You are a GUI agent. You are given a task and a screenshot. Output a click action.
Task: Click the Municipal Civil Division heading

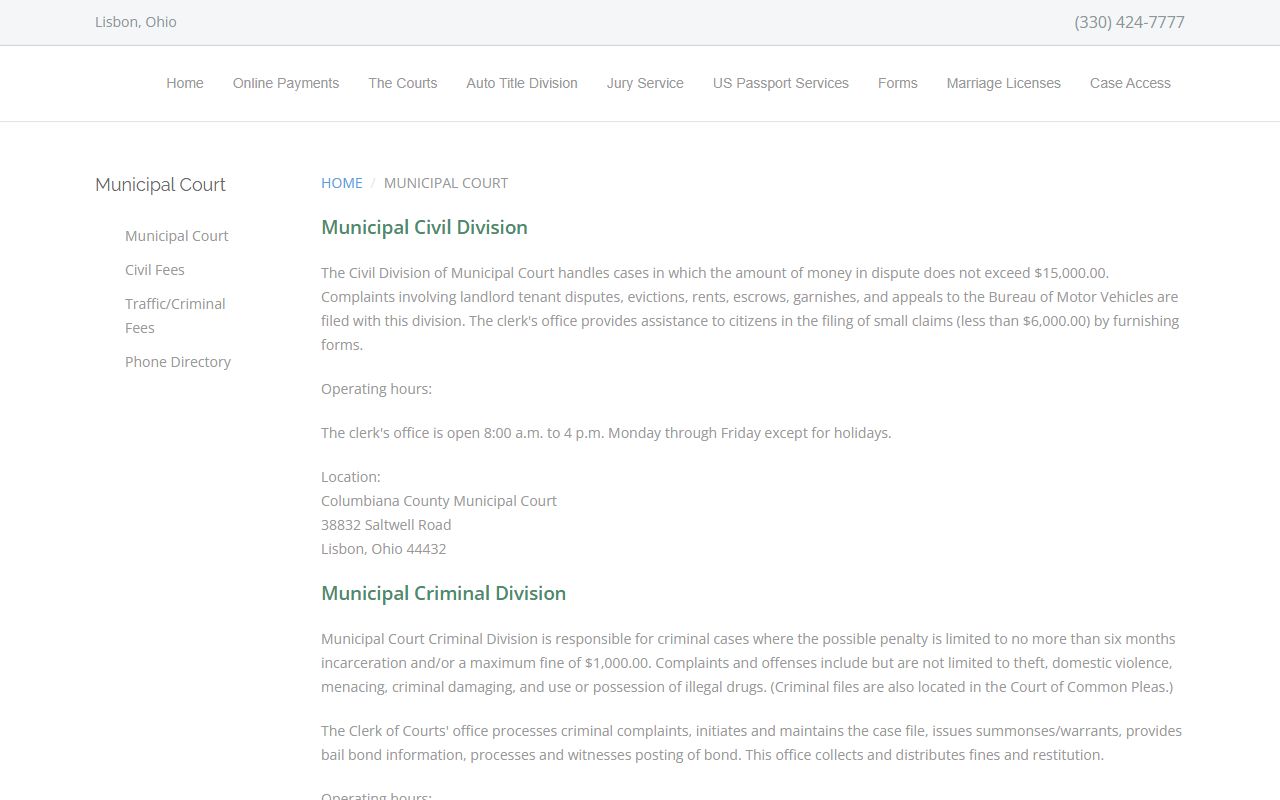424,227
